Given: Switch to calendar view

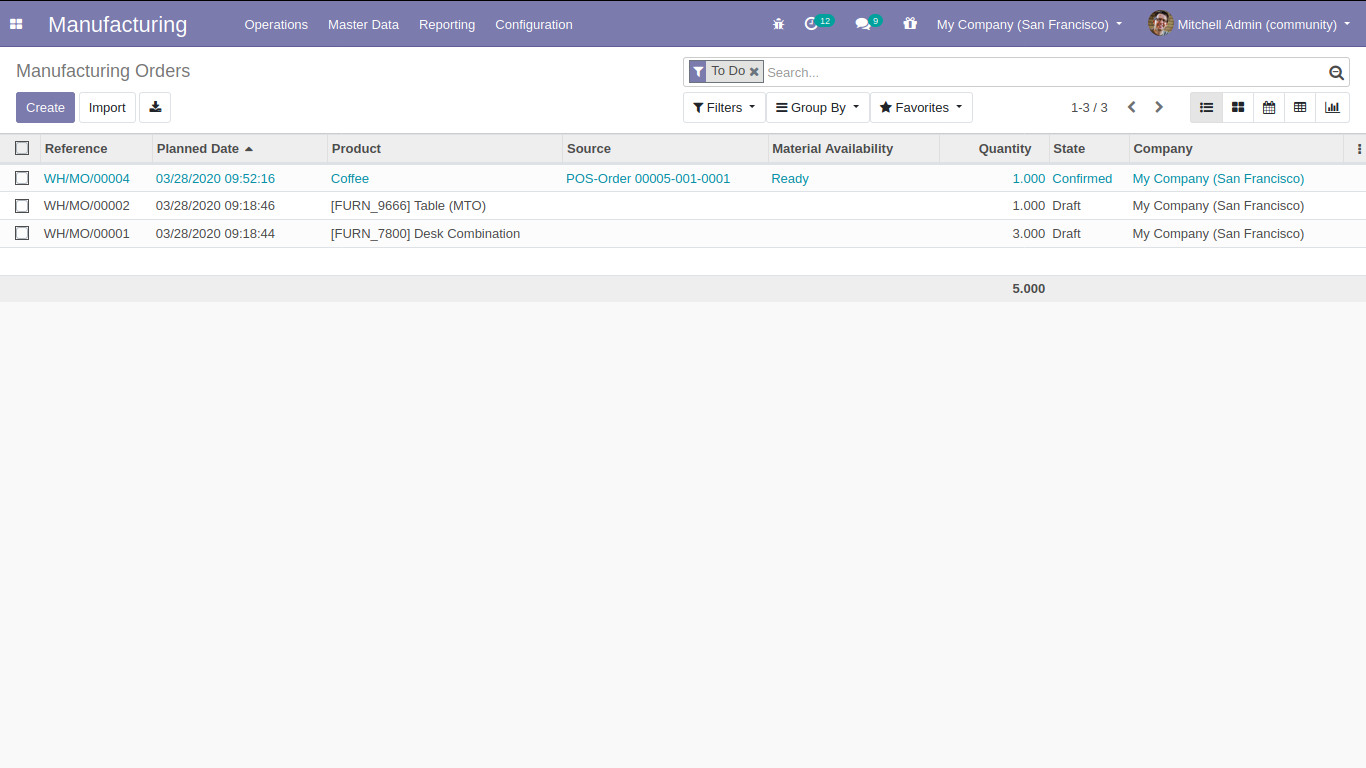Looking at the screenshot, I should [x=1269, y=107].
